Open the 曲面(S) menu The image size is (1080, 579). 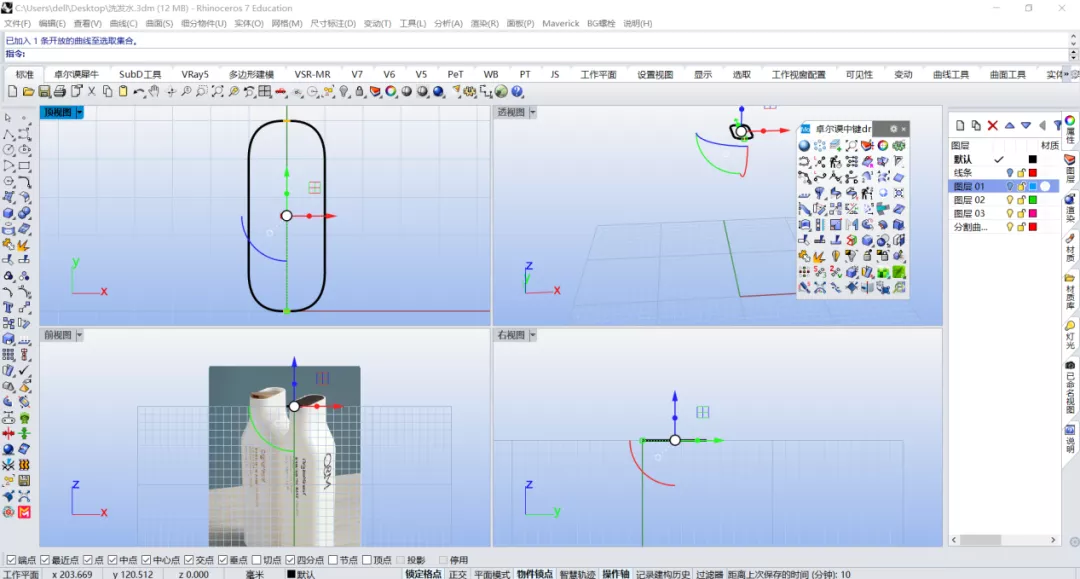(159, 23)
